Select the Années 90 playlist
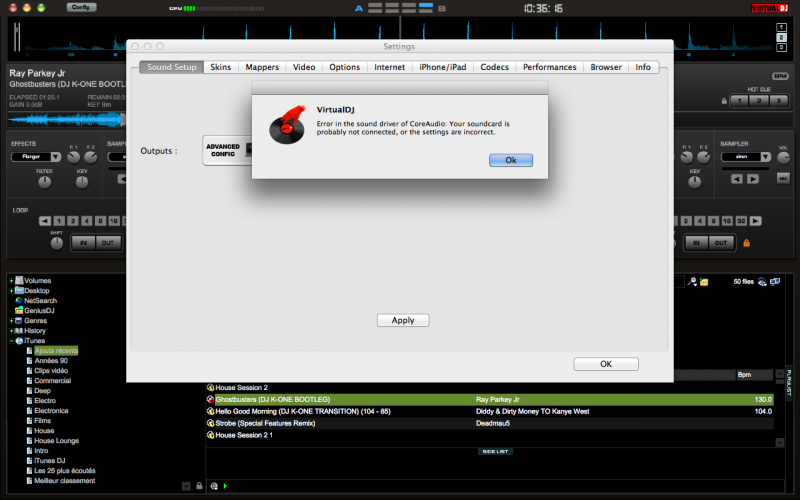This screenshot has width=800, height=500. (x=51, y=361)
